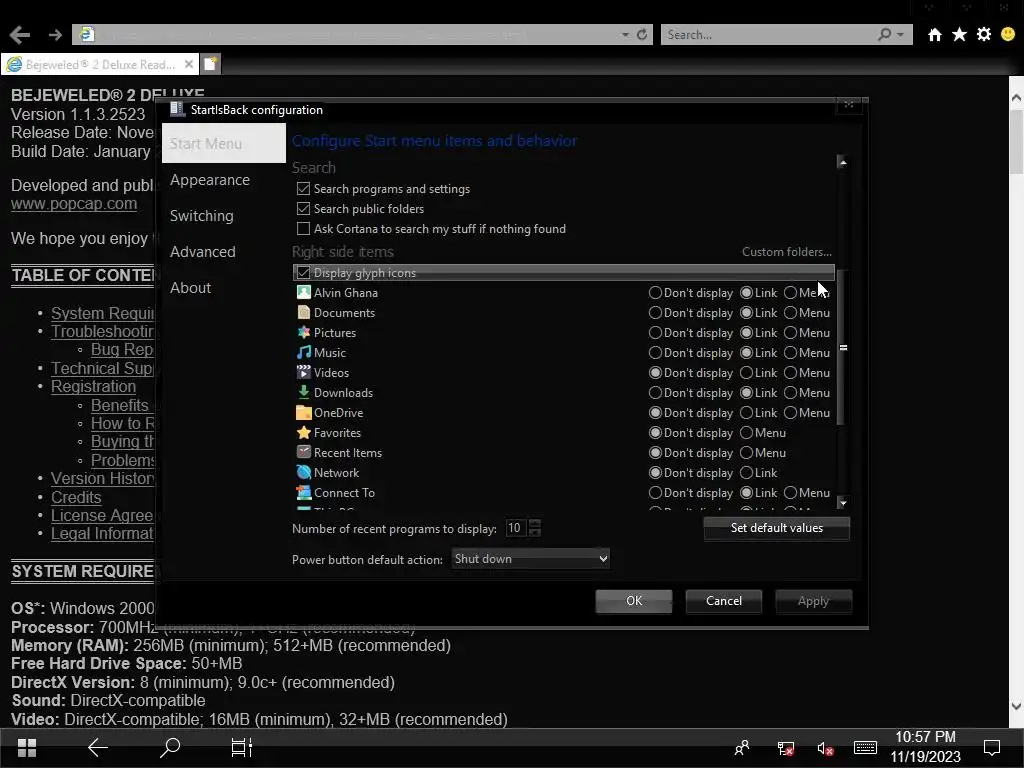Screen dimensions: 1024x768
Task: Click the Apply button
Action: 813,601
